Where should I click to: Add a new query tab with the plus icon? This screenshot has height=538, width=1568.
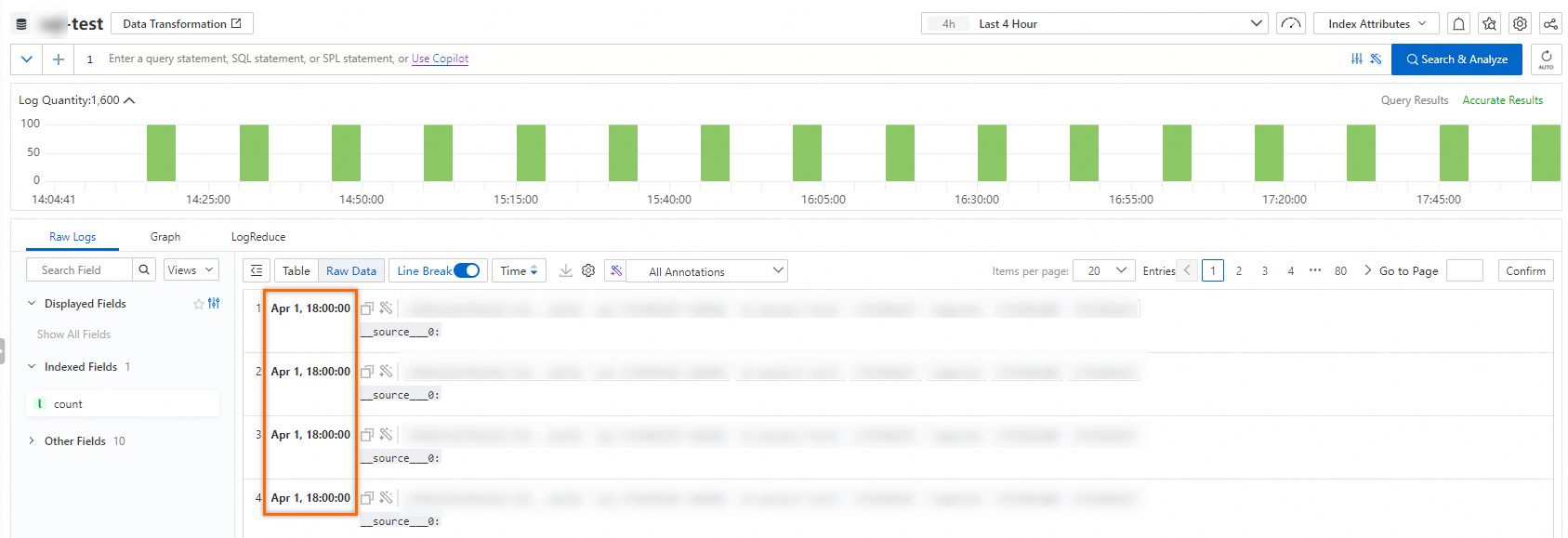(58, 59)
